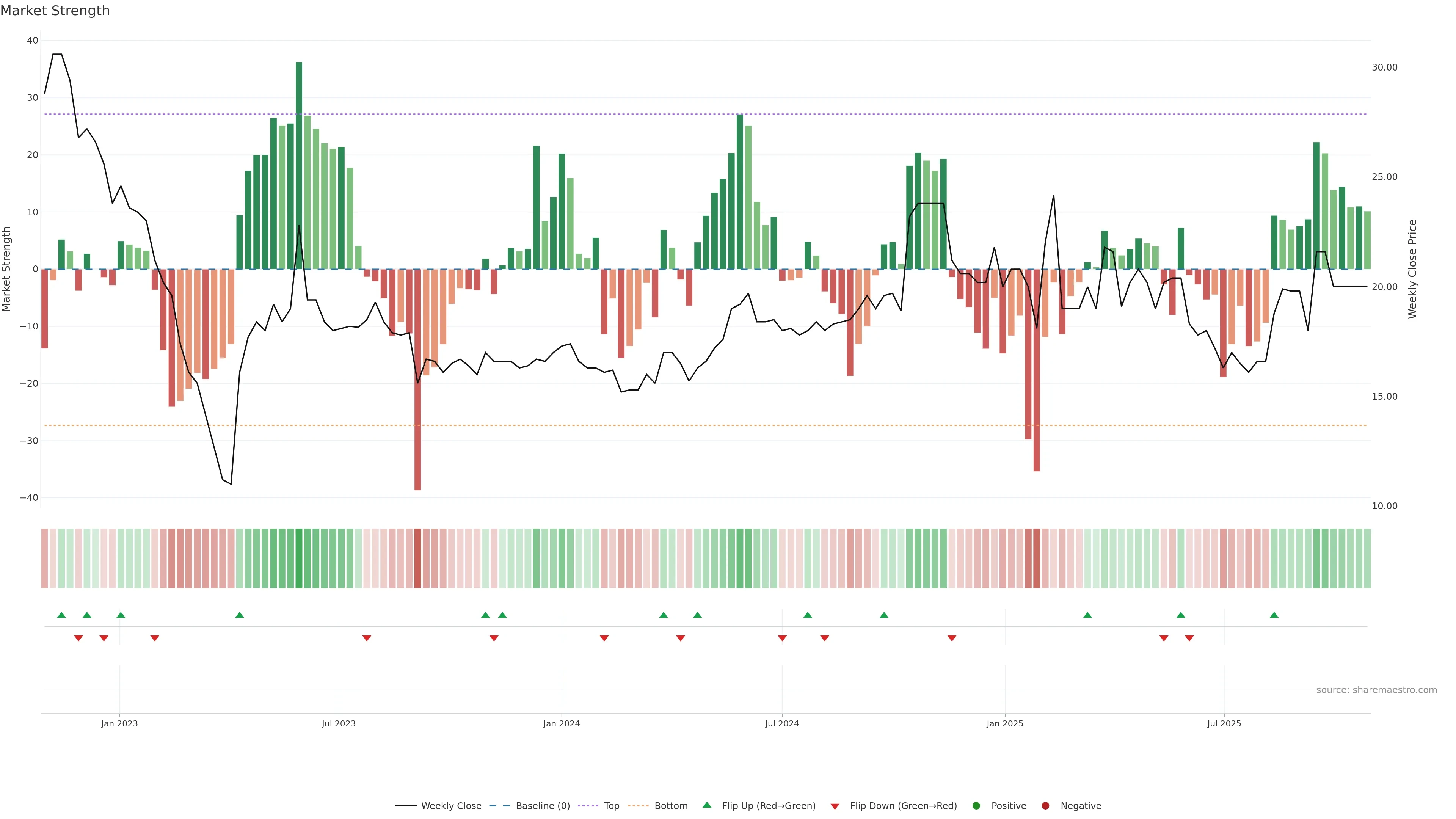This screenshot has height=819, width=1456.
Task: Click the Market Strength chart title
Action: click(55, 11)
